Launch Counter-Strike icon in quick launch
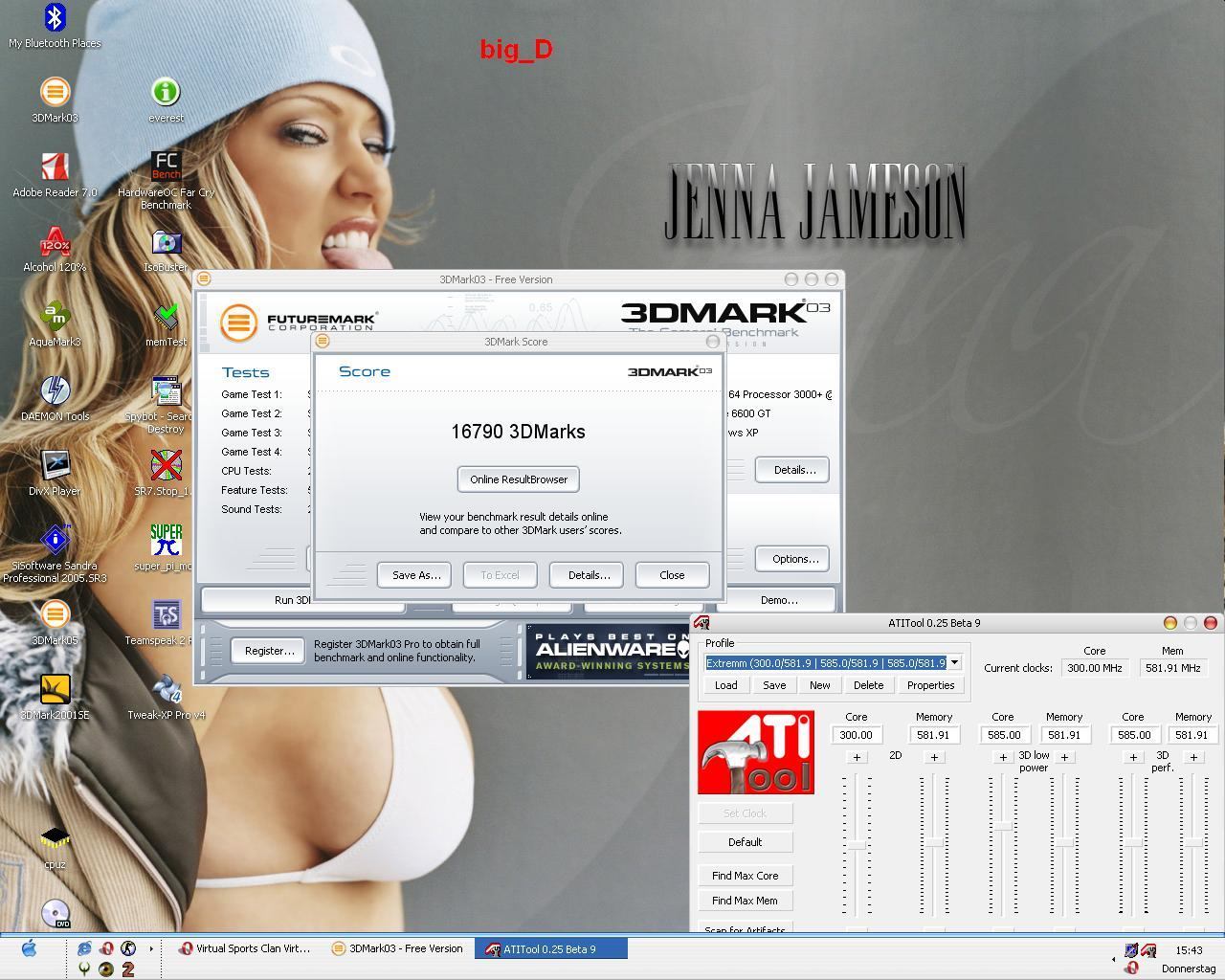 [127, 948]
